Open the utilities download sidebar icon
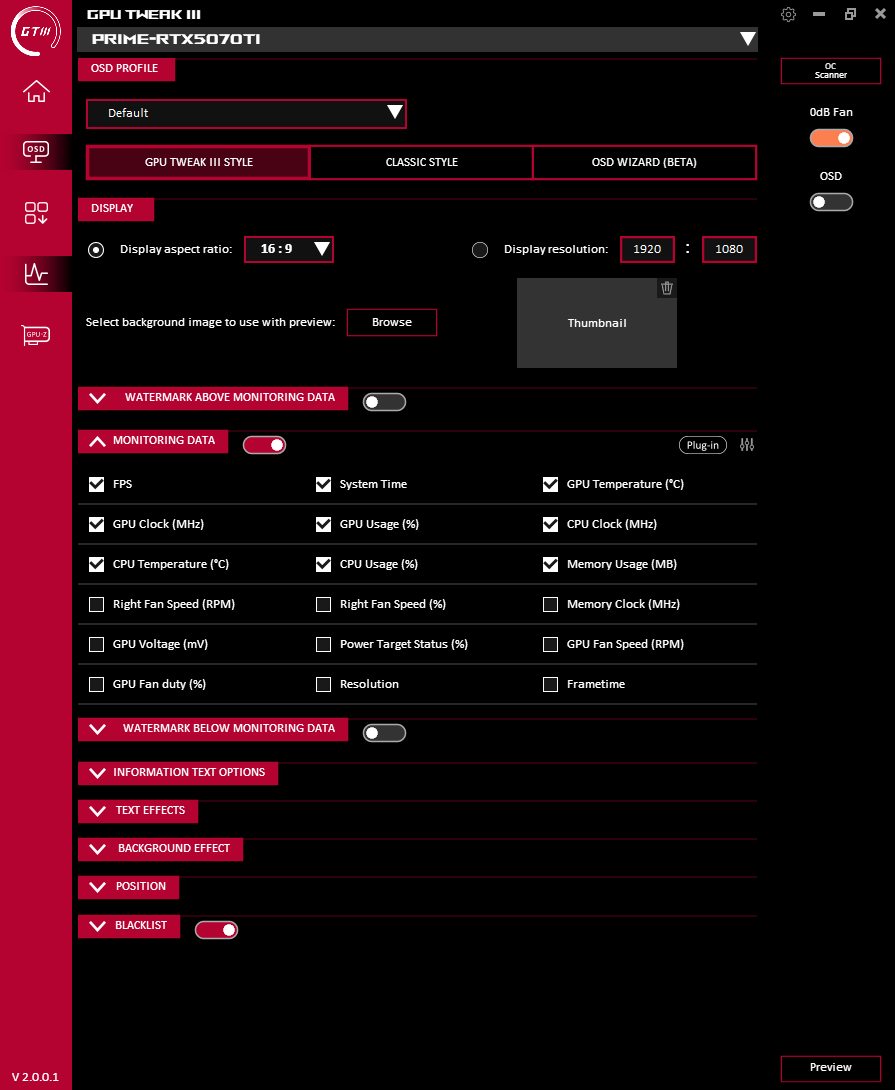The width and height of the screenshot is (895, 1090). [36, 213]
